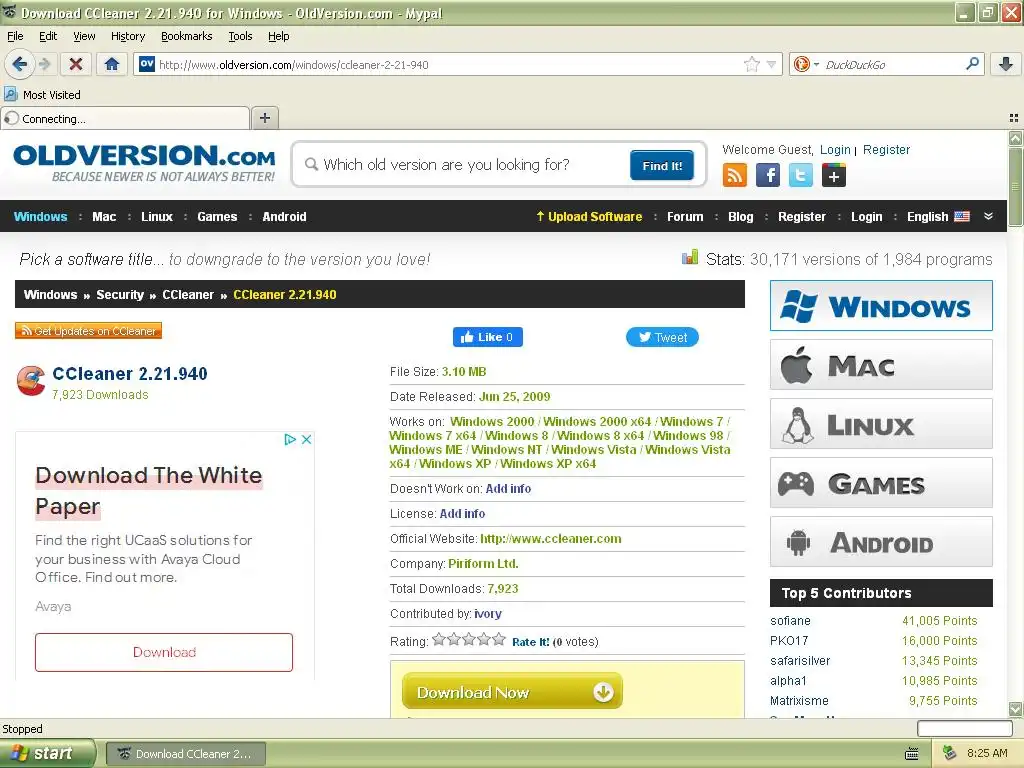Go back with the browser back arrow
Screen dimensions: 1024x768
click(x=20, y=64)
